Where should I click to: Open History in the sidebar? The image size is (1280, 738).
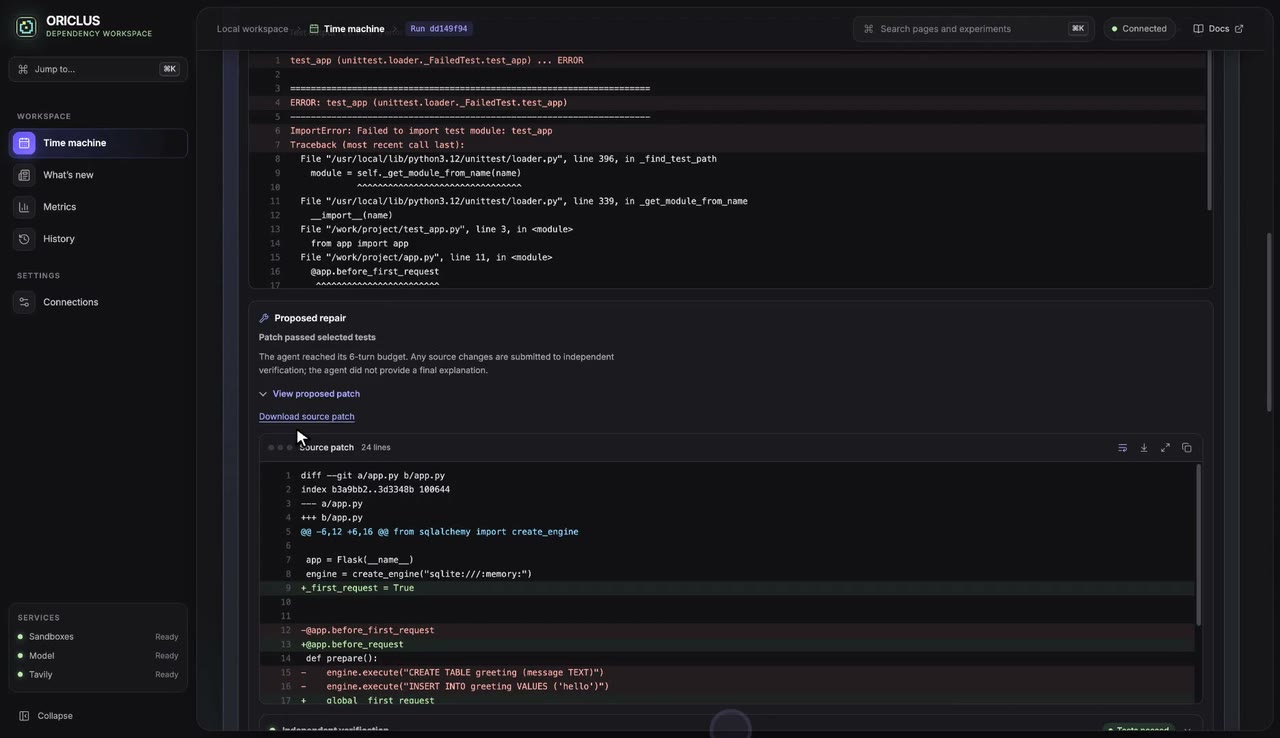(x=98, y=239)
